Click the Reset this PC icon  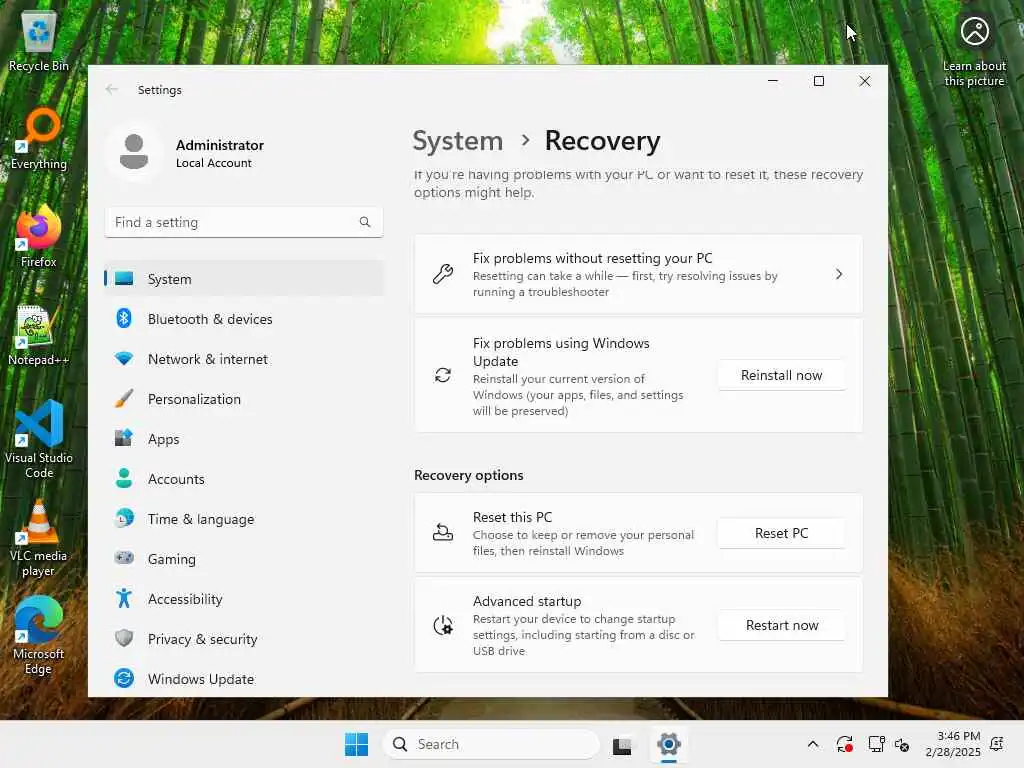coord(443,533)
